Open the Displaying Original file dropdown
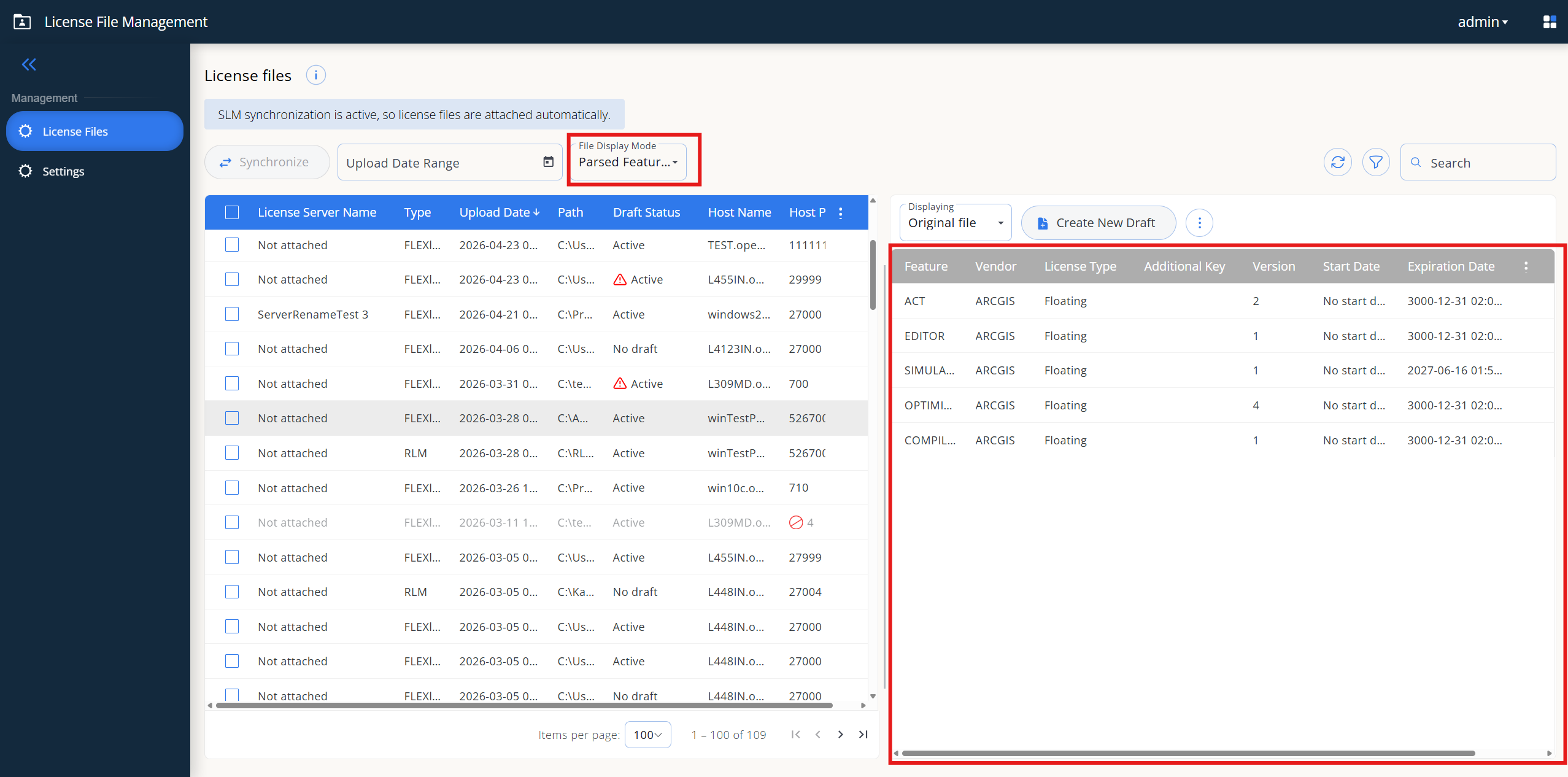 coord(956,223)
